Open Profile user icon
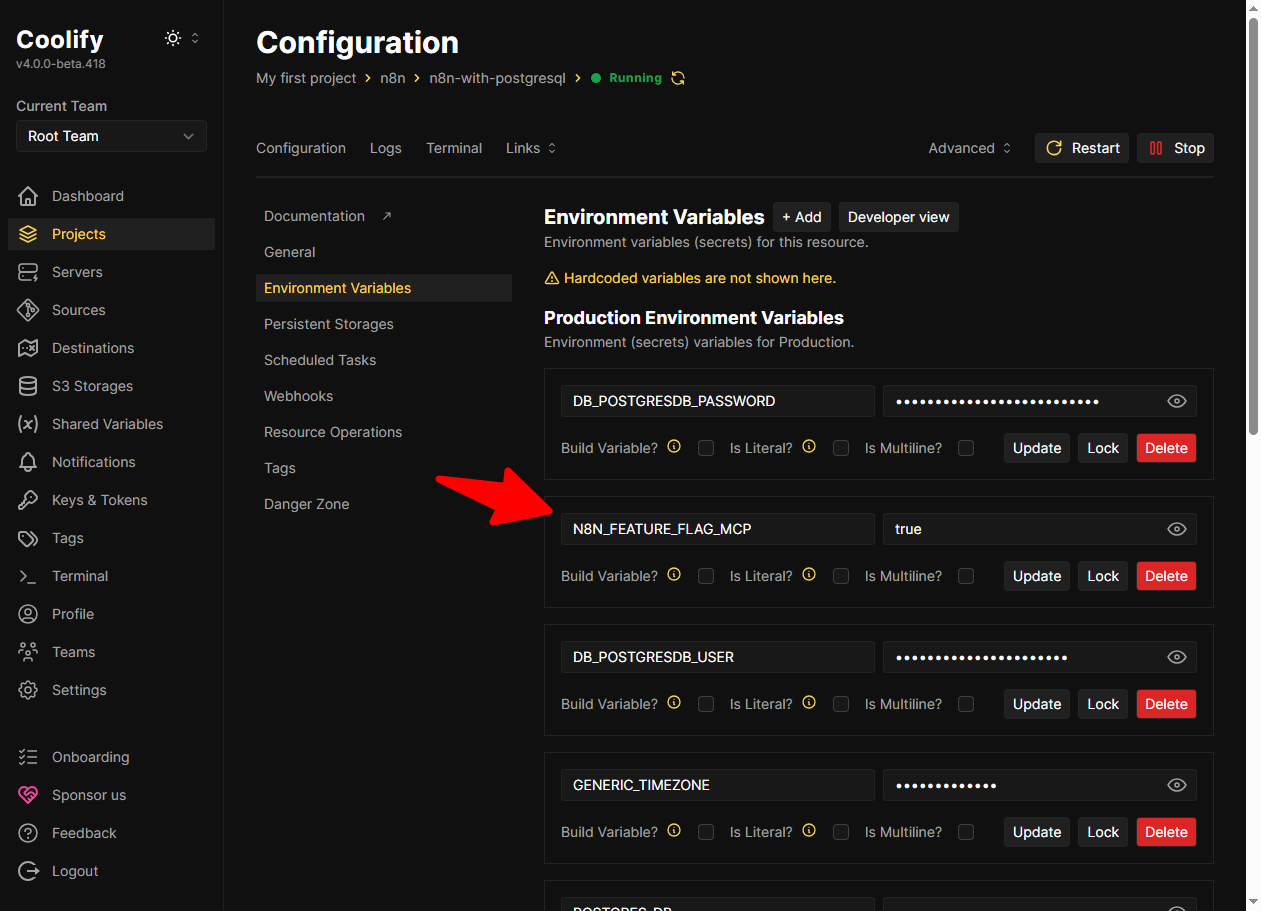 point(28,614)
